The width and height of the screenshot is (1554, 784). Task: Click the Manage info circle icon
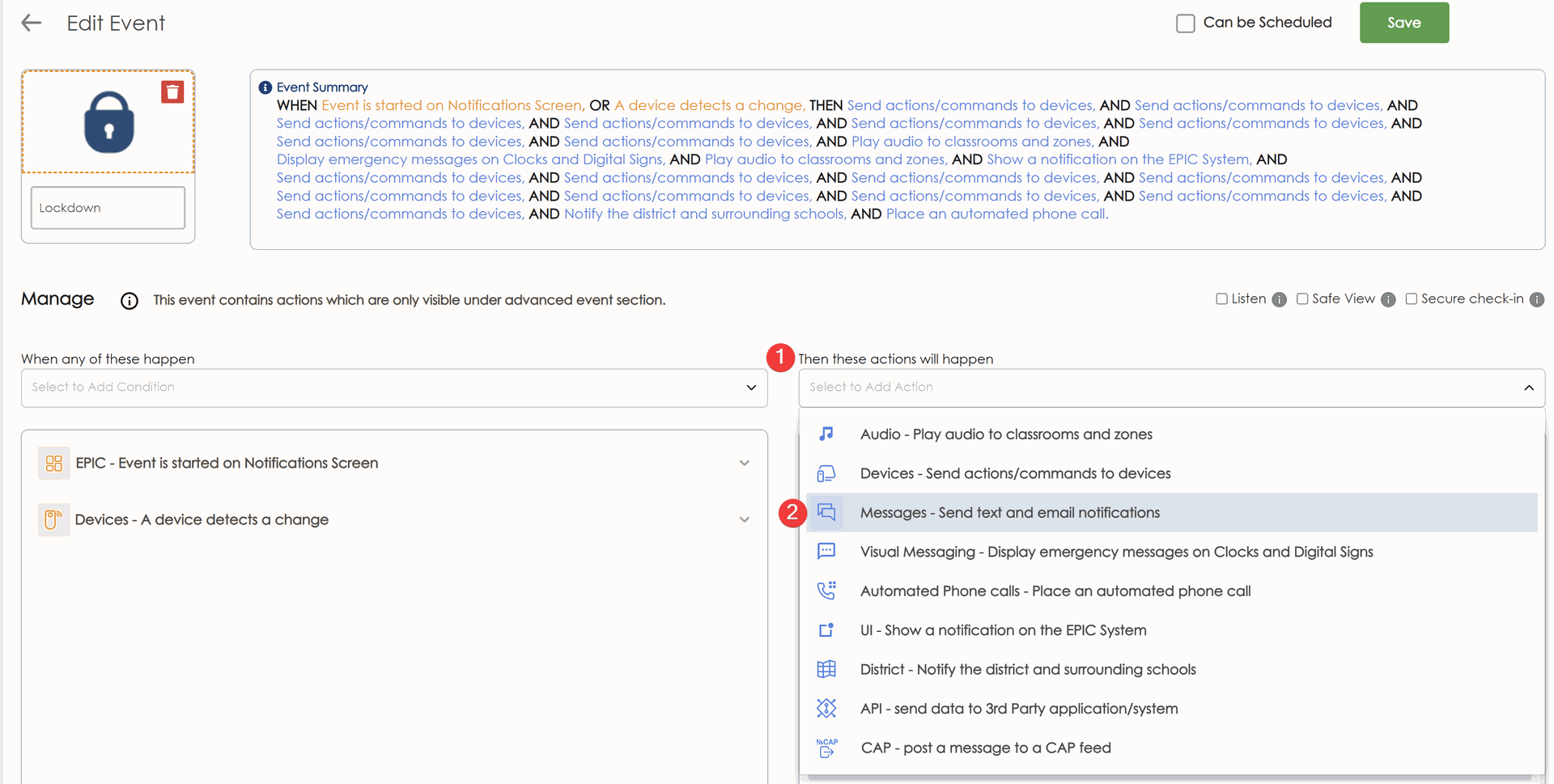[x=129, y=301]
